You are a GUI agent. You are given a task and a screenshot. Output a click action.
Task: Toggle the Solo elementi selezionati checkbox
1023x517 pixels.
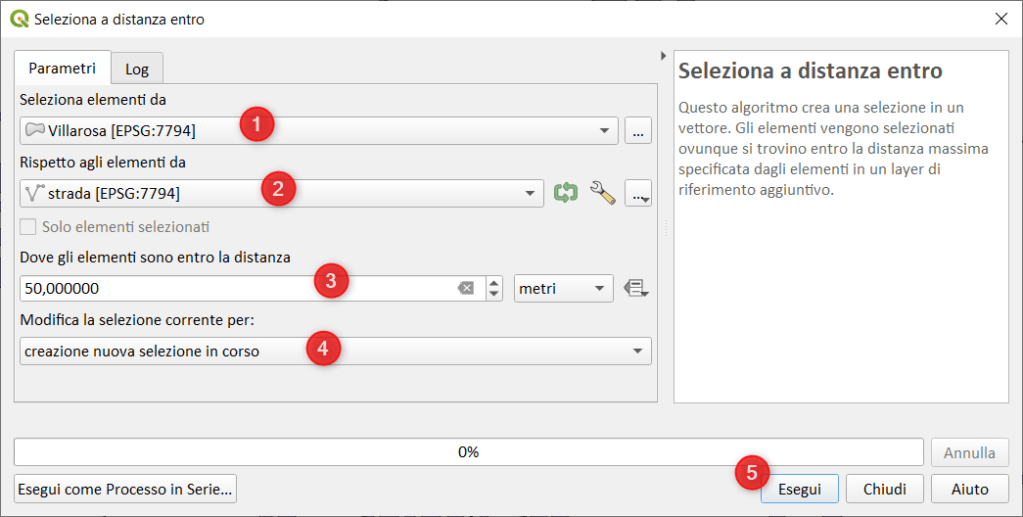(x=30, y=226)
